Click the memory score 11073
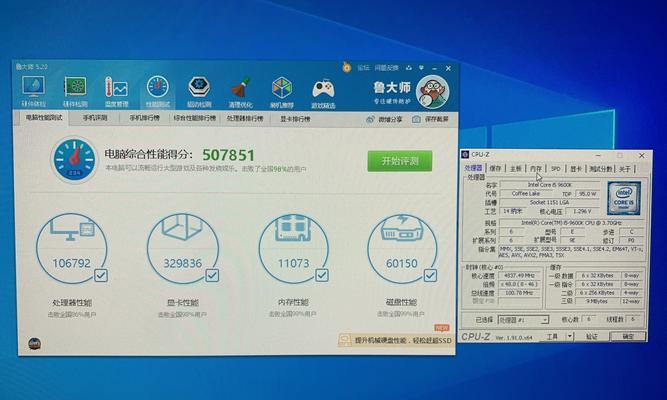This screenshot has height=400, width=667. point(293,263)
